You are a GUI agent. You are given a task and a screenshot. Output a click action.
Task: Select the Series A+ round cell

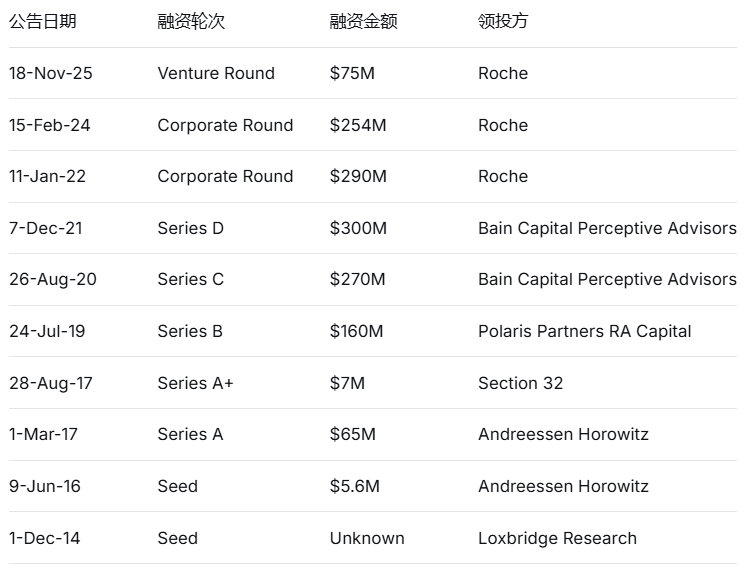point(195,383)
